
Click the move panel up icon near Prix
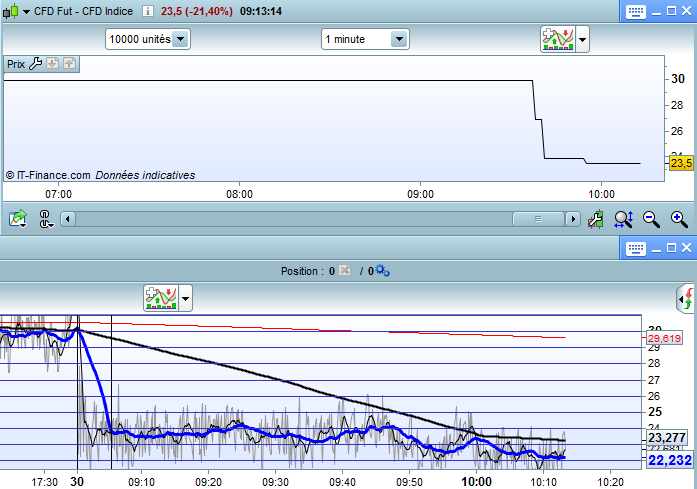pyautogui.click(x=69, y=64)
